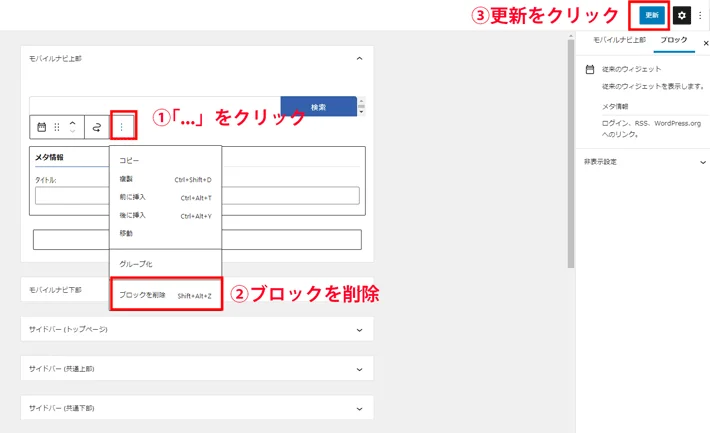Click ブロックを削除 menu item
Viewport: 710px width, 433px height.
coord(165,295)
